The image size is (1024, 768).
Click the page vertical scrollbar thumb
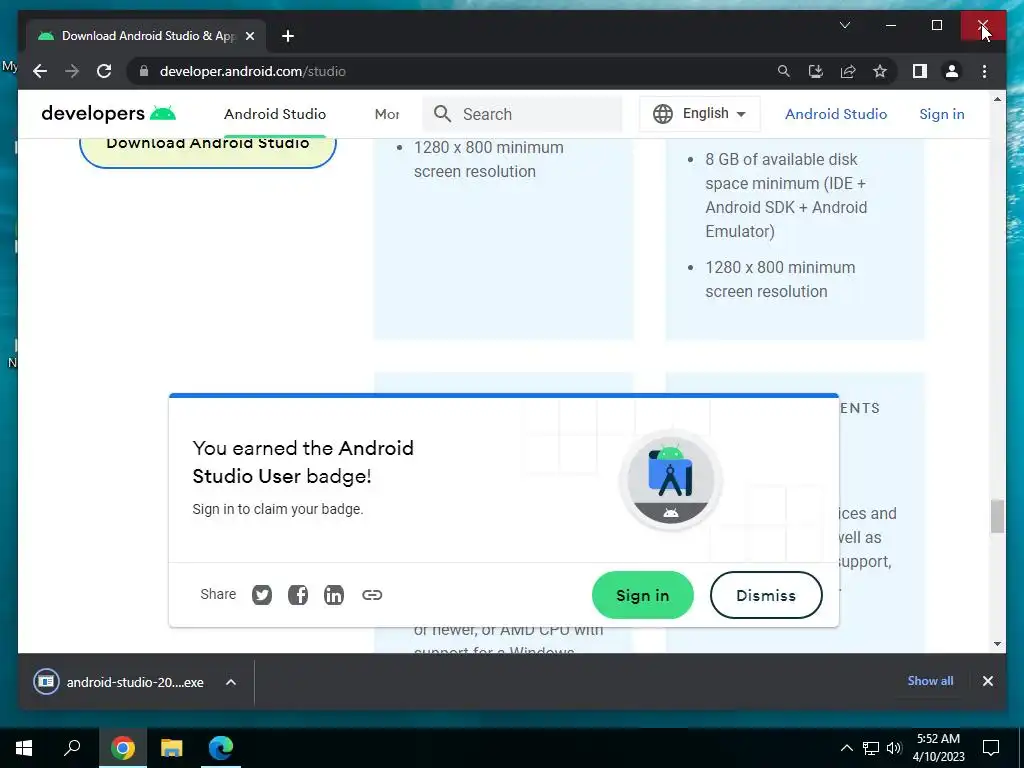point(997,517)
